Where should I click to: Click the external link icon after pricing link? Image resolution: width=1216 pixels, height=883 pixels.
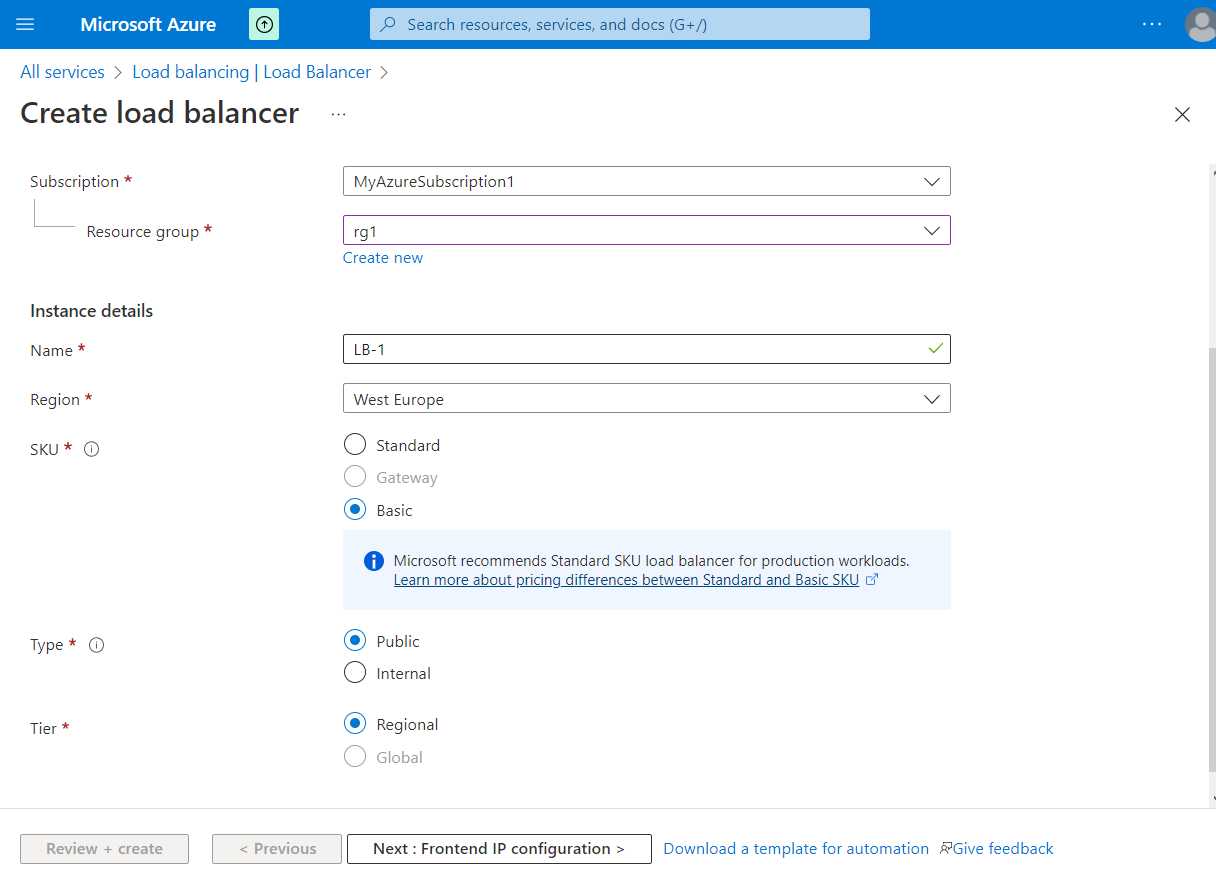coord(871,579)
